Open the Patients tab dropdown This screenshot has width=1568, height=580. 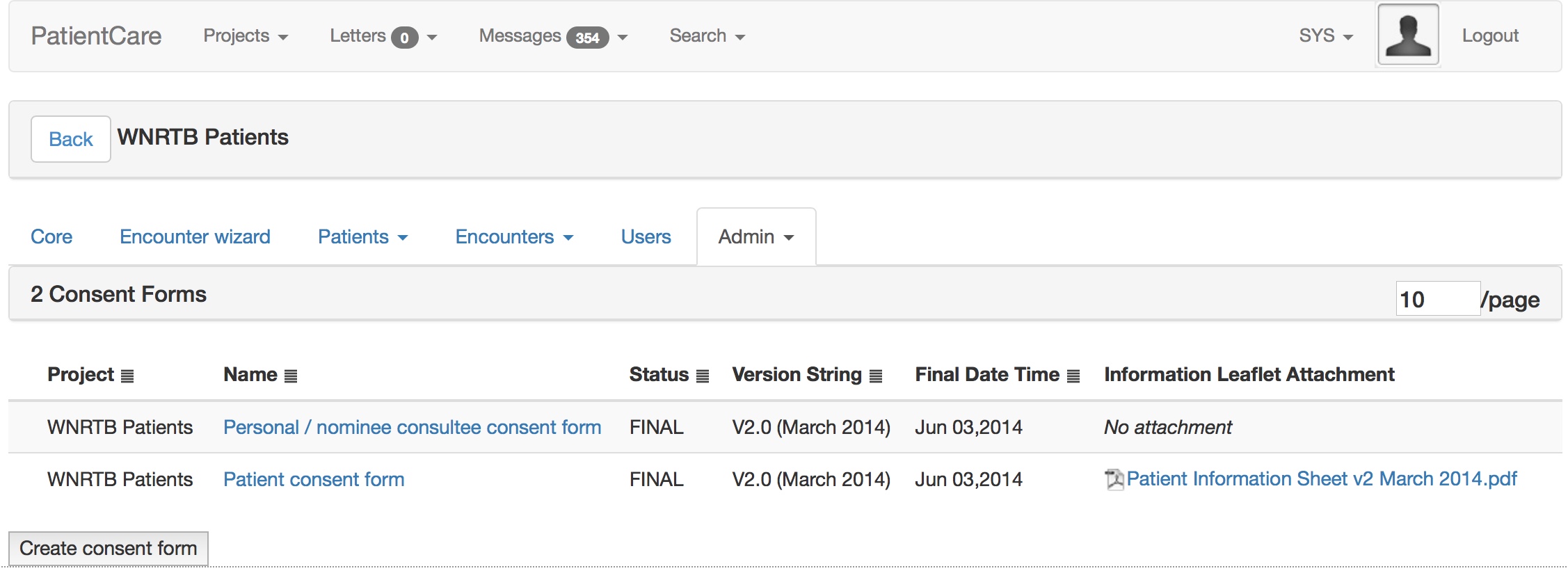click(x=362, y=237)
